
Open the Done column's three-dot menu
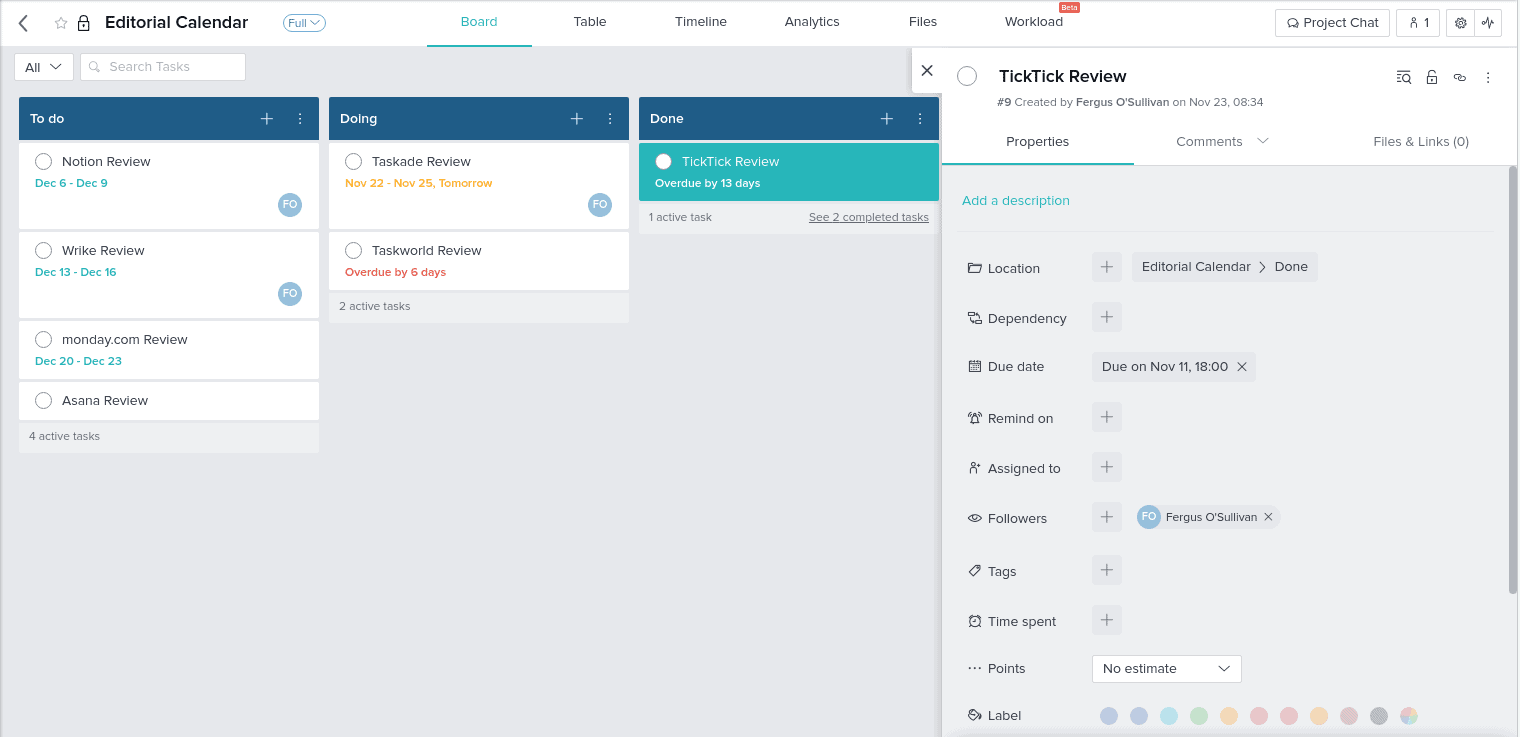click(x=920, y=118)
